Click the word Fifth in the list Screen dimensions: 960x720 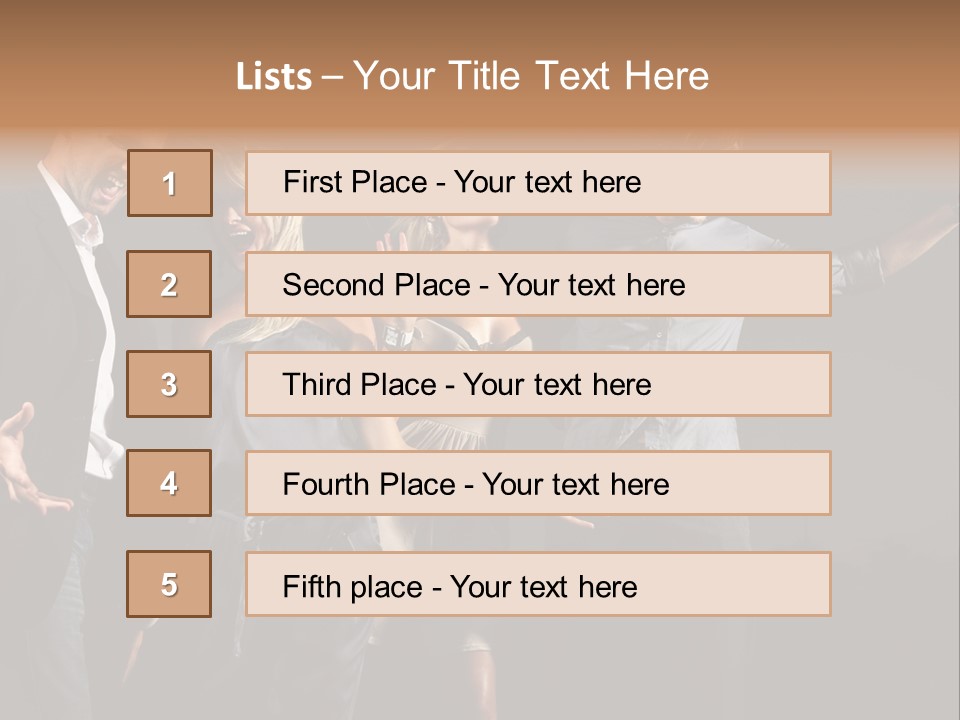(x=310, y=586)
